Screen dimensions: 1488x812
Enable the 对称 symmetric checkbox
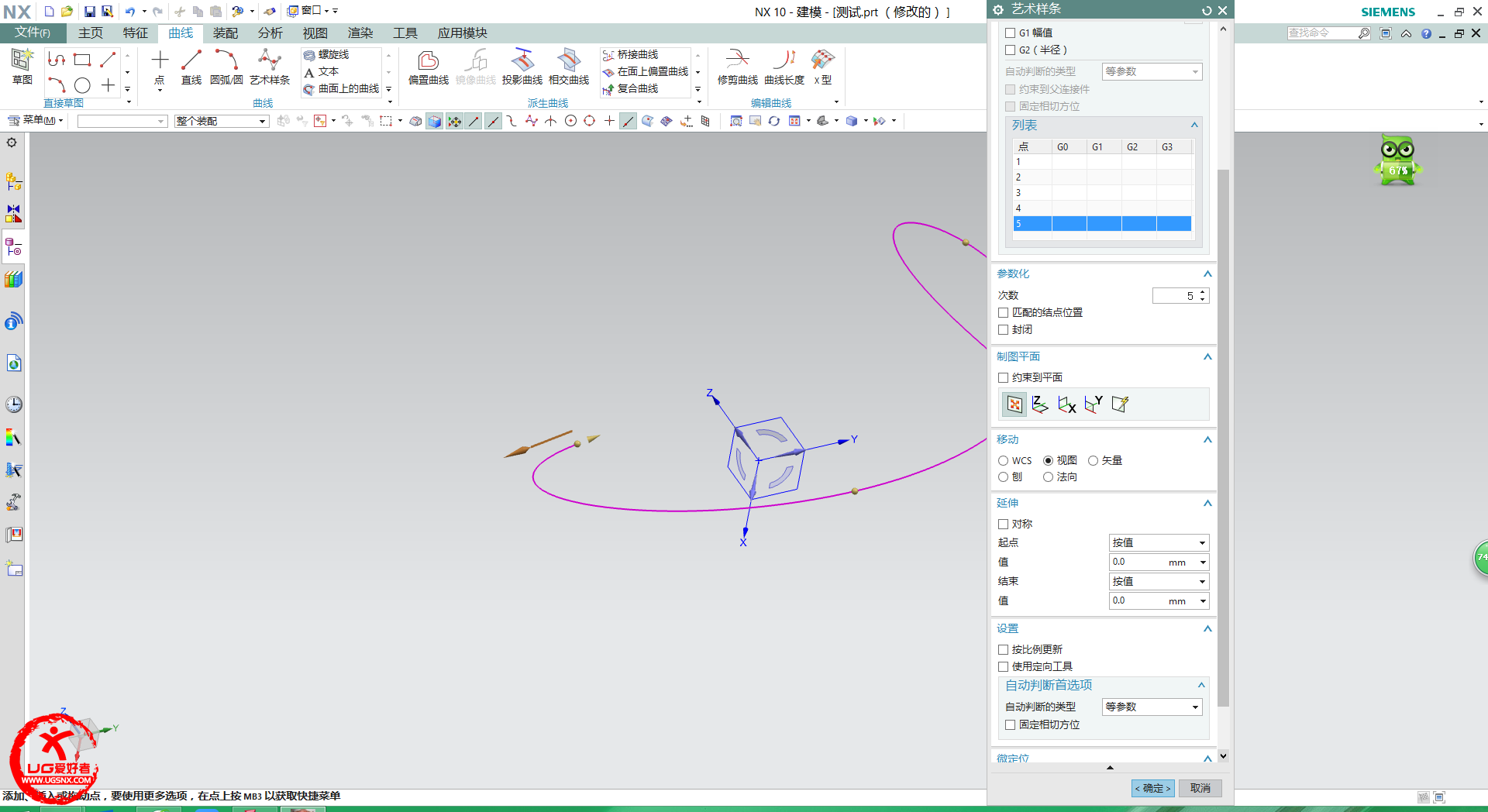(x=1004, y=524)
